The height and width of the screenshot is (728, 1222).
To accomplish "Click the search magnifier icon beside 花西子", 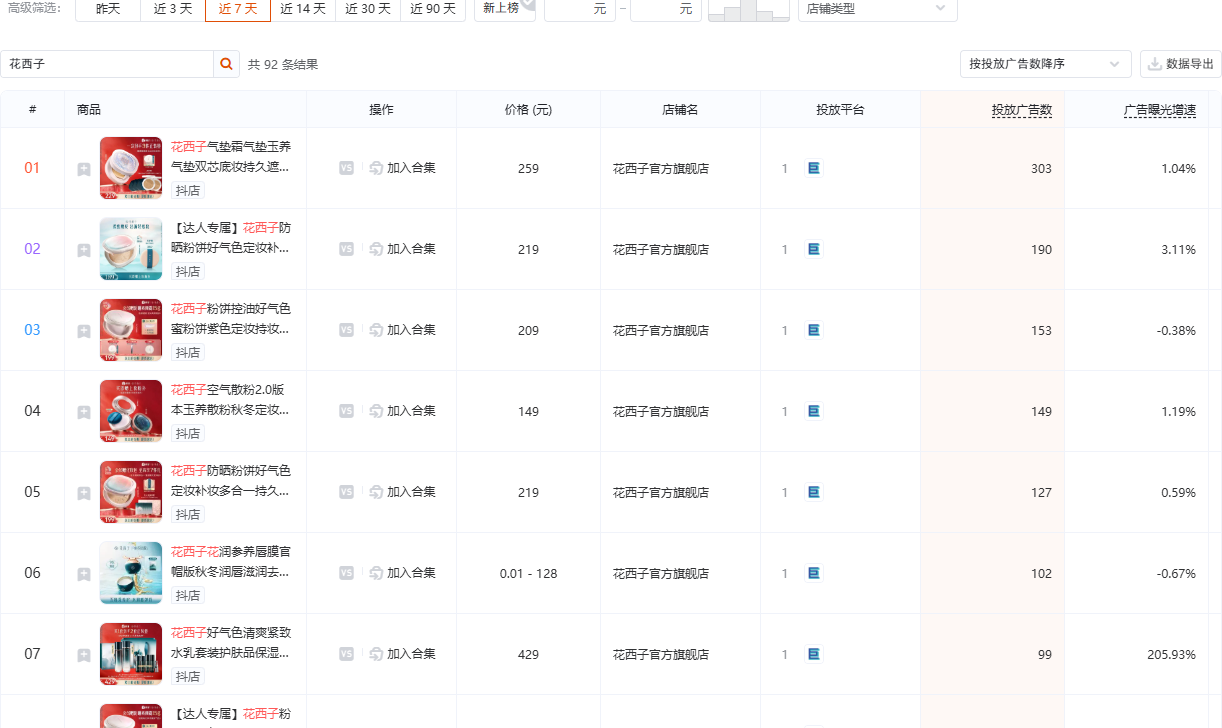I will 227,64.
